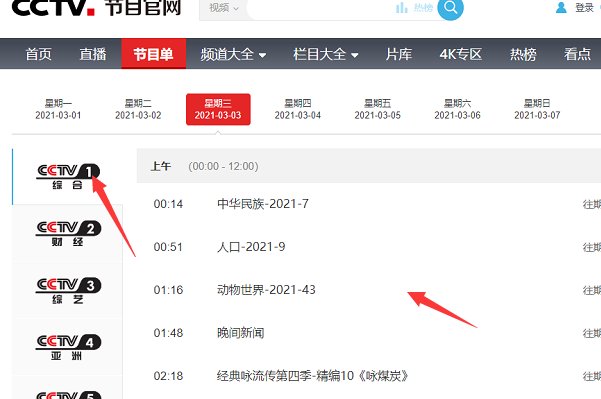Open 热榜 in the navigation bar
Viewport: 601px width, 399px height.
click(x=523, y=54)
